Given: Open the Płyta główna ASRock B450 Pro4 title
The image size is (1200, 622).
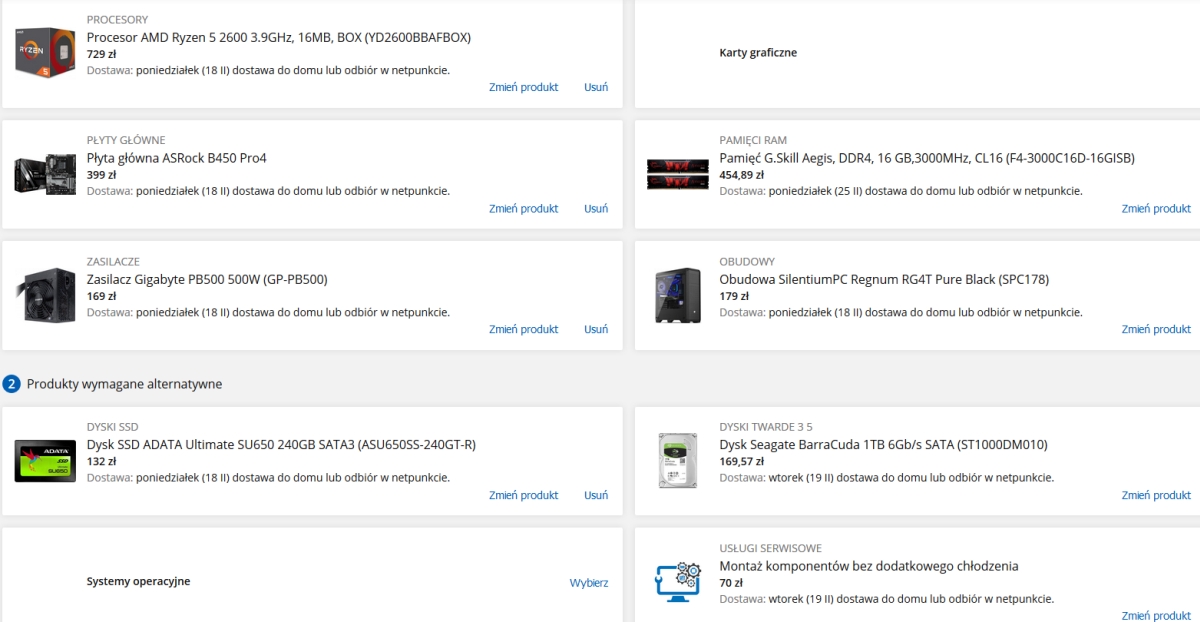Looking at the screenshot, I should point(177,158).
